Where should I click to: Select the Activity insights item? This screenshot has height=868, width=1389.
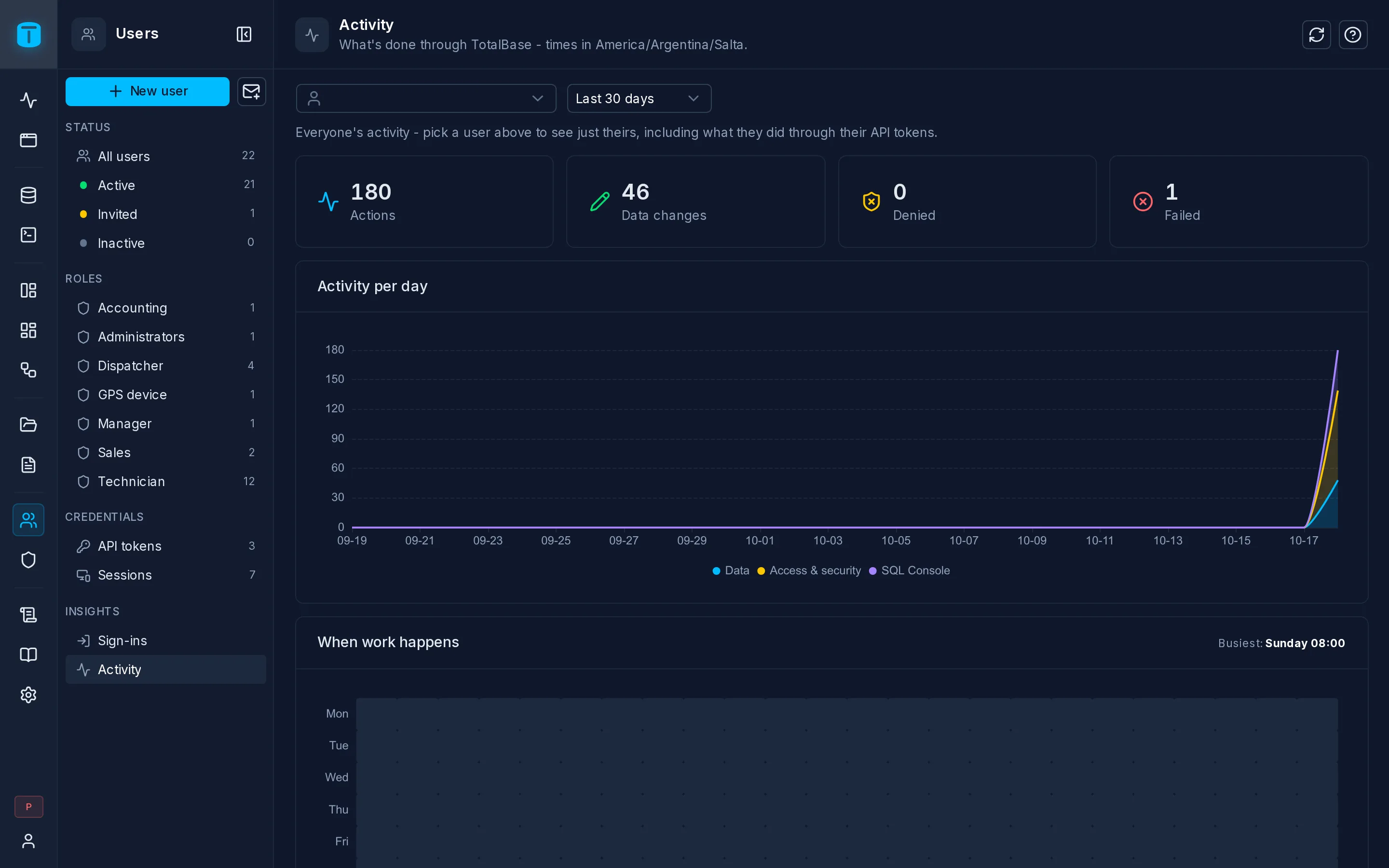(x=166, y=669)
